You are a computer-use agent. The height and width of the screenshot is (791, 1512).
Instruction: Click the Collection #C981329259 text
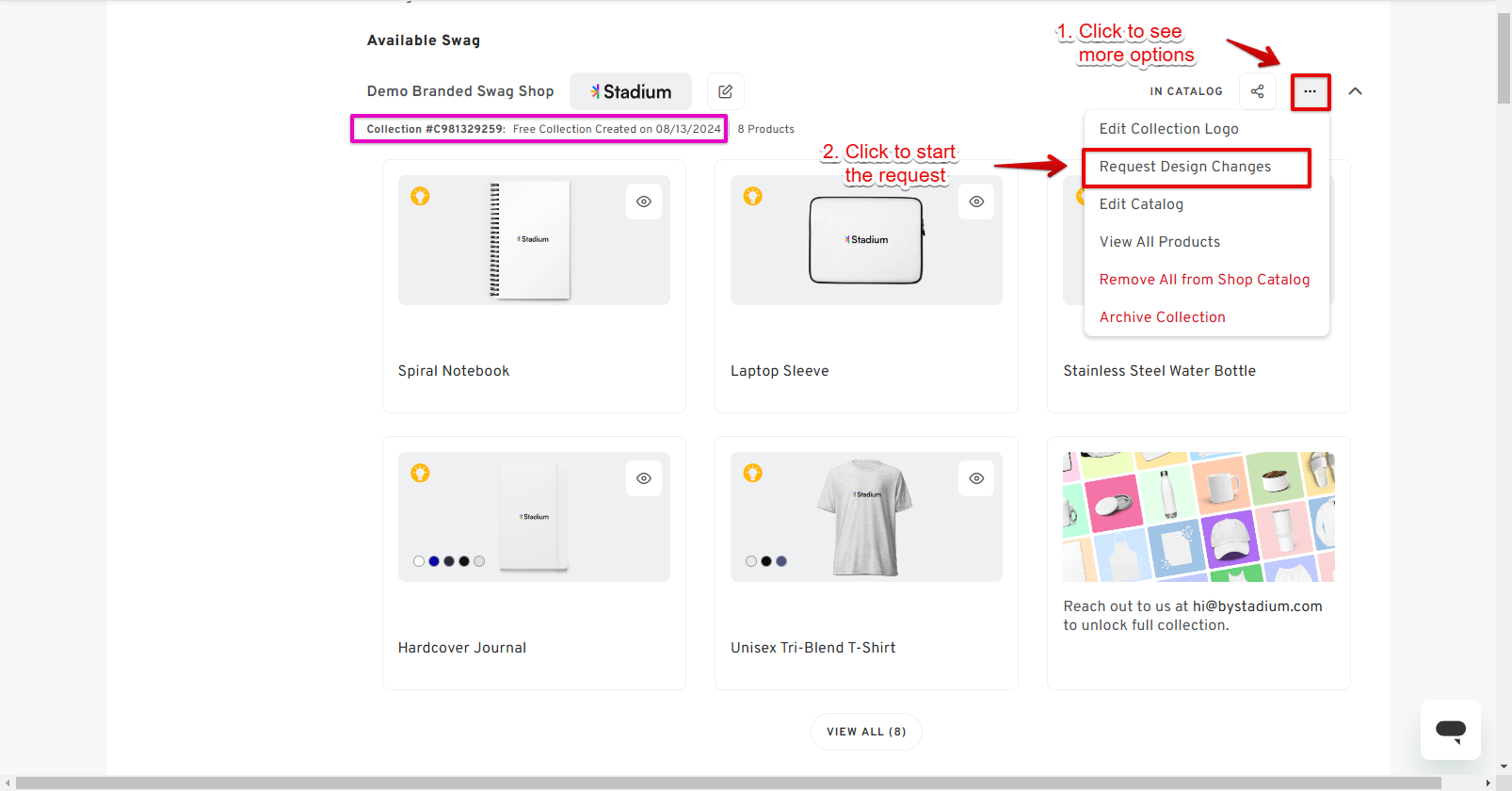436,129
